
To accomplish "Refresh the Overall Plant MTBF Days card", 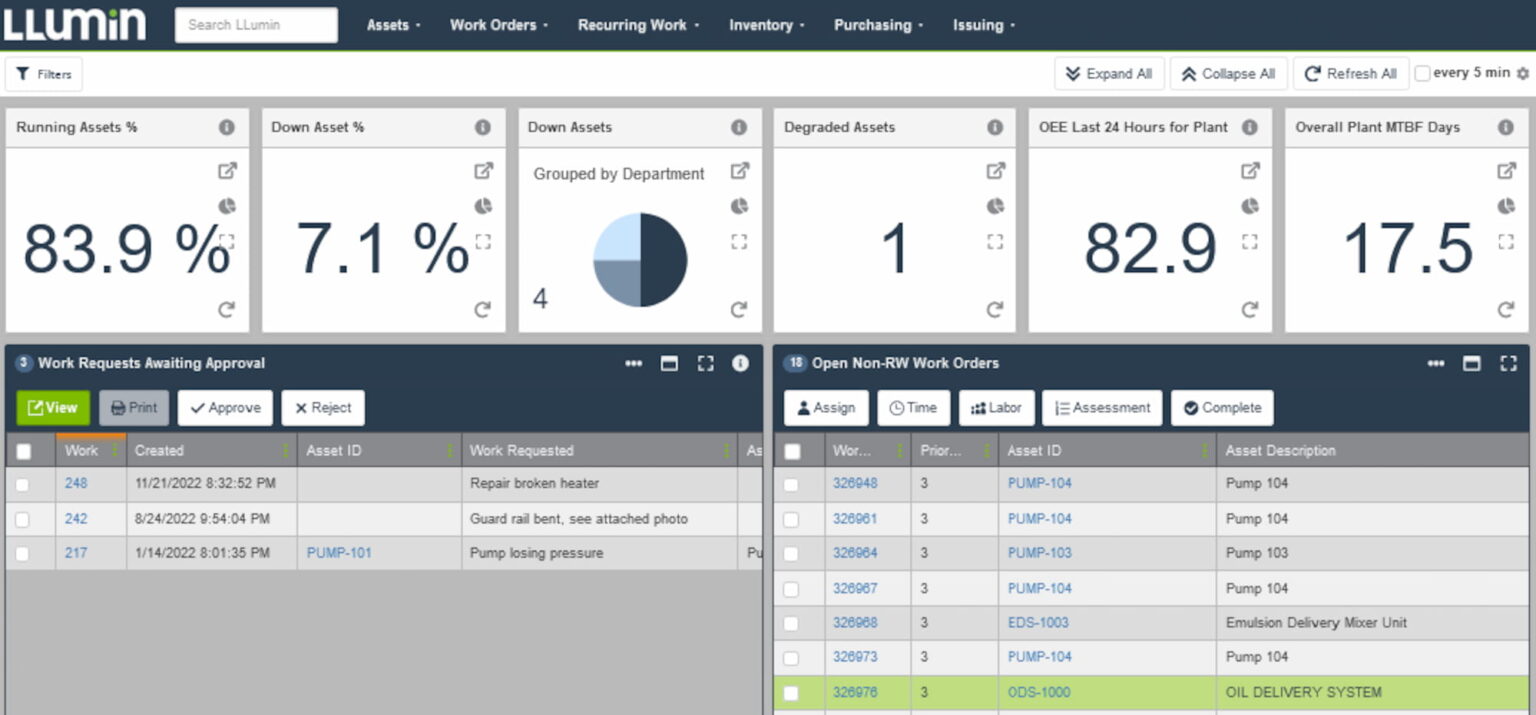I will [1506, 309].
